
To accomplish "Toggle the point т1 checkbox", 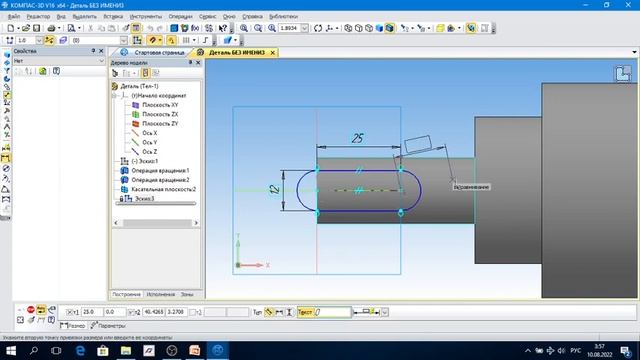I will (69, 312).
